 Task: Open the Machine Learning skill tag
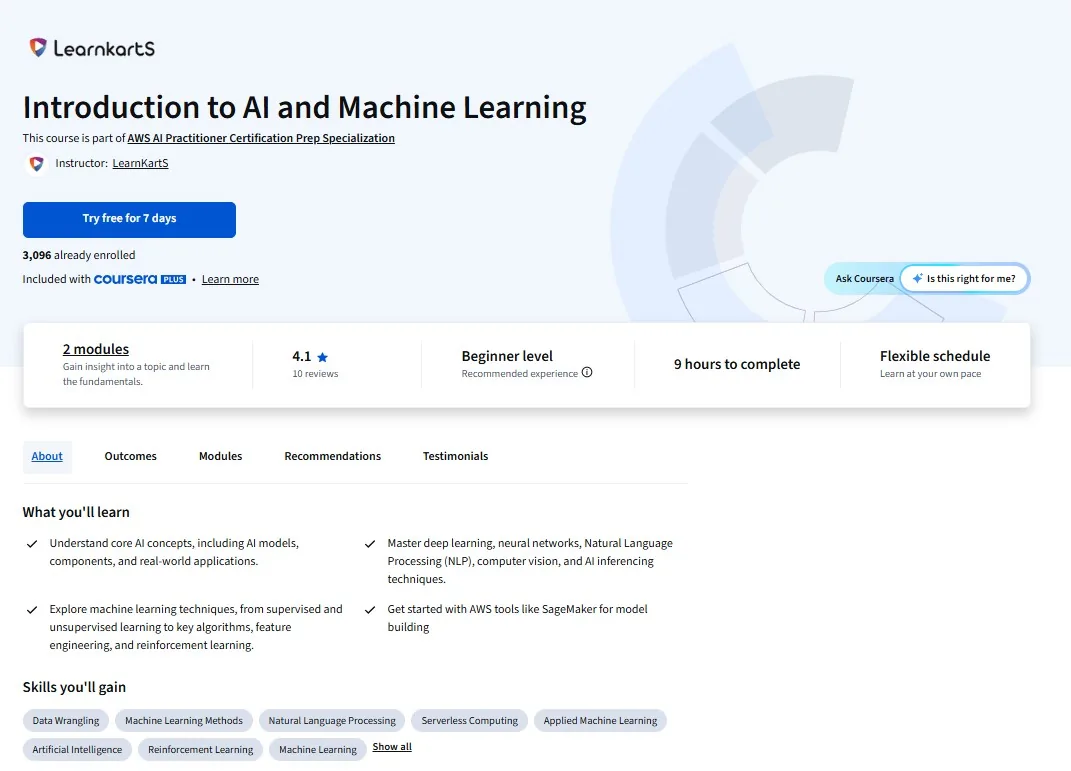[318, 749]
